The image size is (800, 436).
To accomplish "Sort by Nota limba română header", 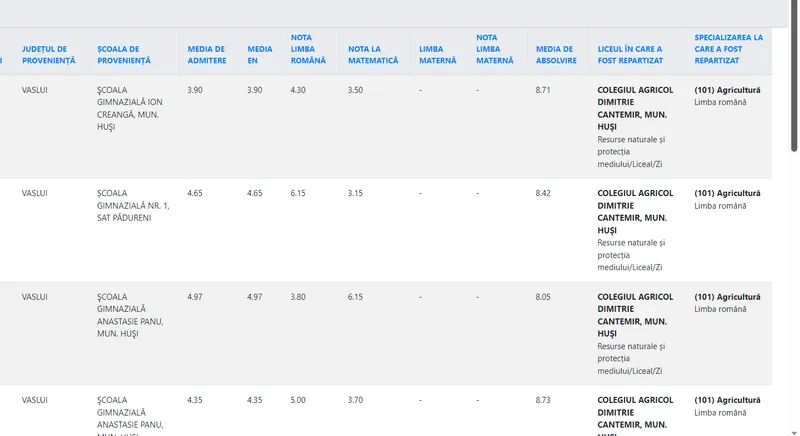I will [x=308, y=49].
